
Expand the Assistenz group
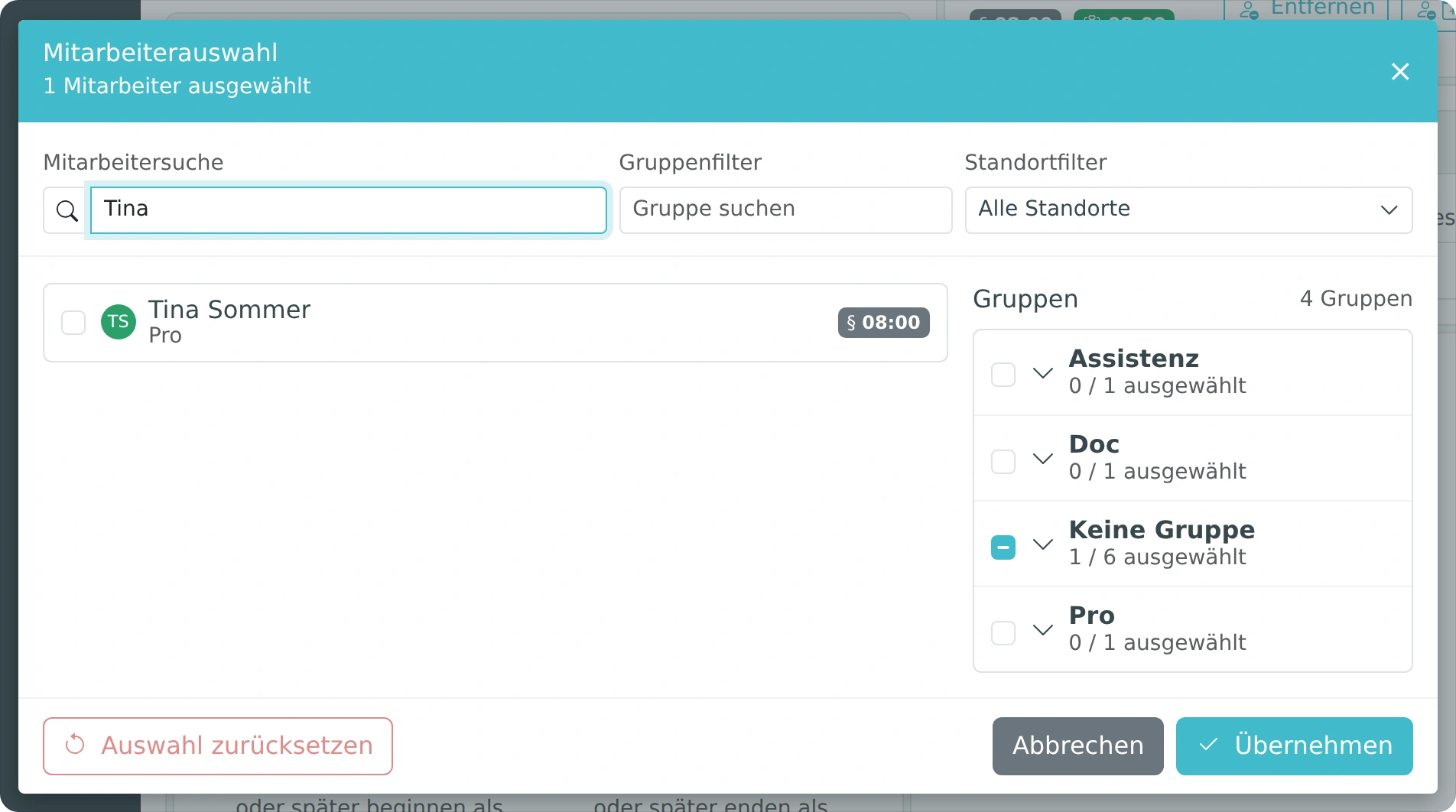(1043, 373)
